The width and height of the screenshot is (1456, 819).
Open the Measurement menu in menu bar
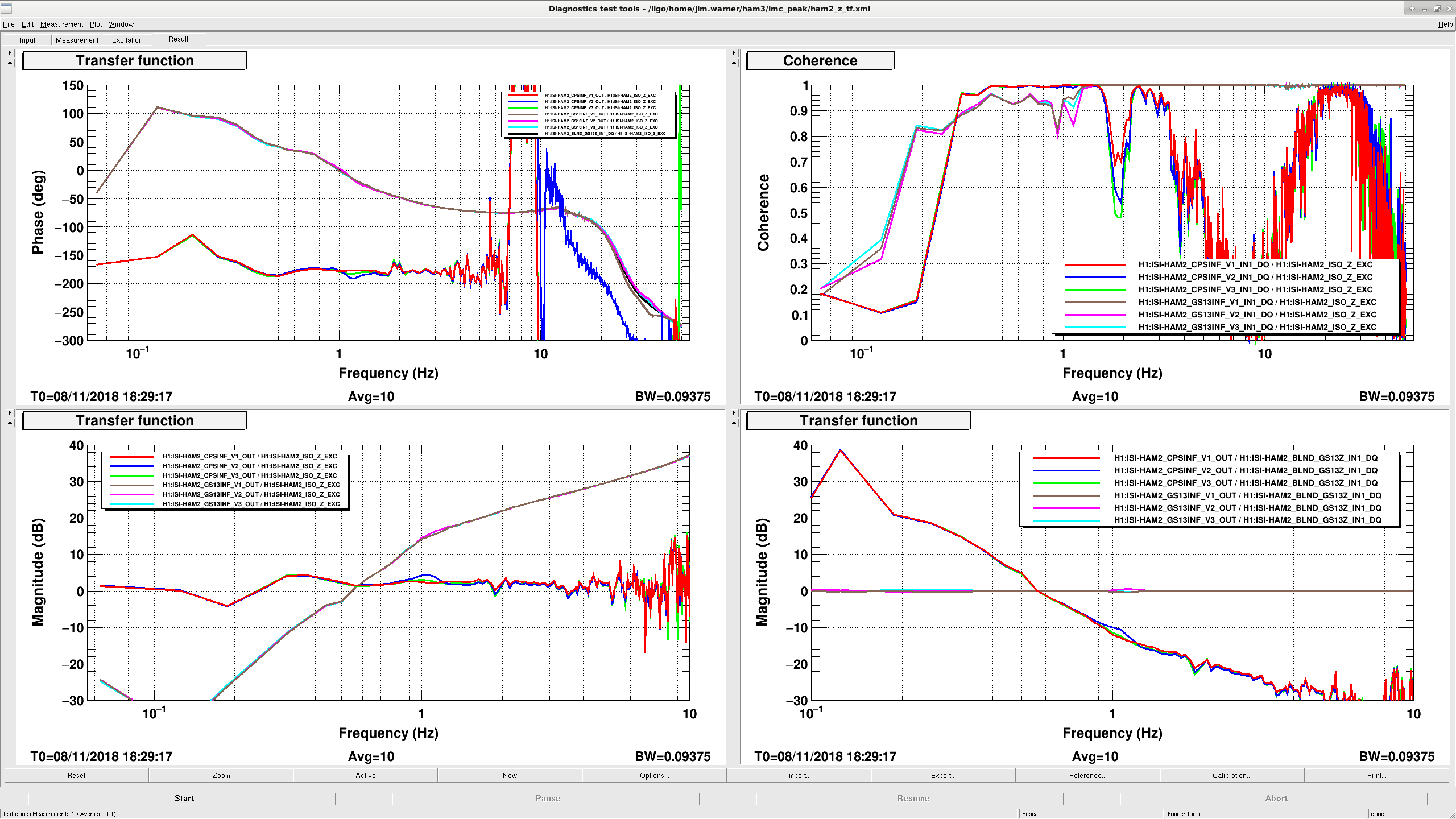click(61, 24)
